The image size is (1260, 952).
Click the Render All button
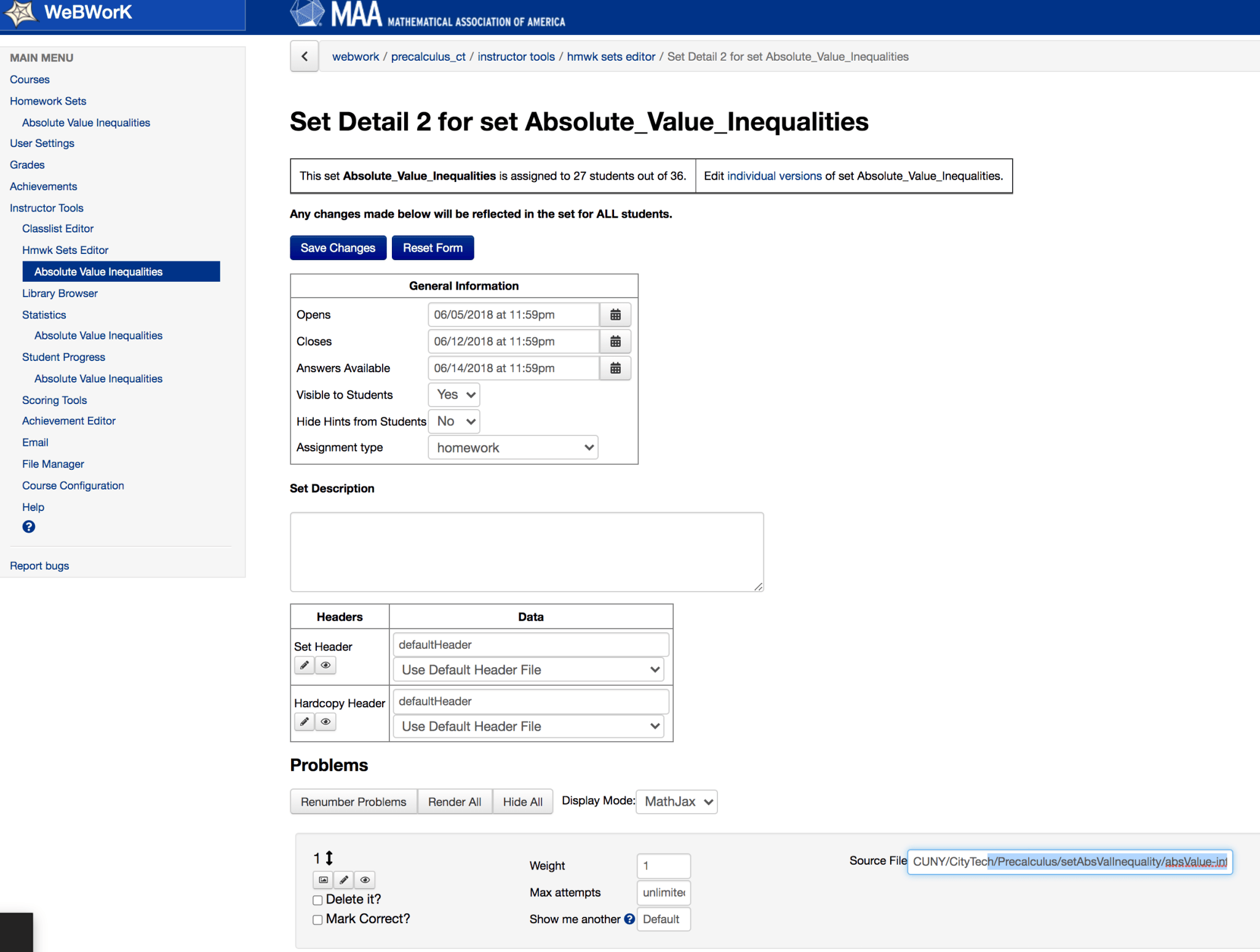coord(455,802)
